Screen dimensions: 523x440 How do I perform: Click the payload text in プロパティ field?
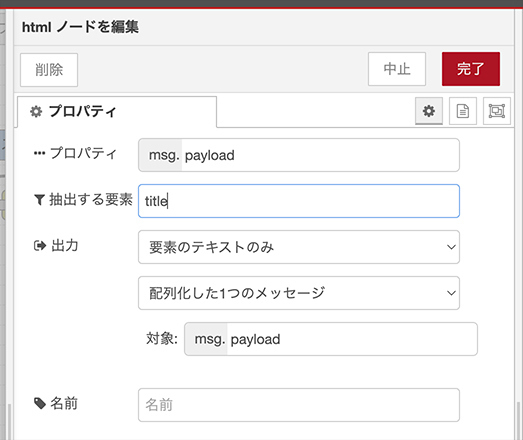point(209,156)
